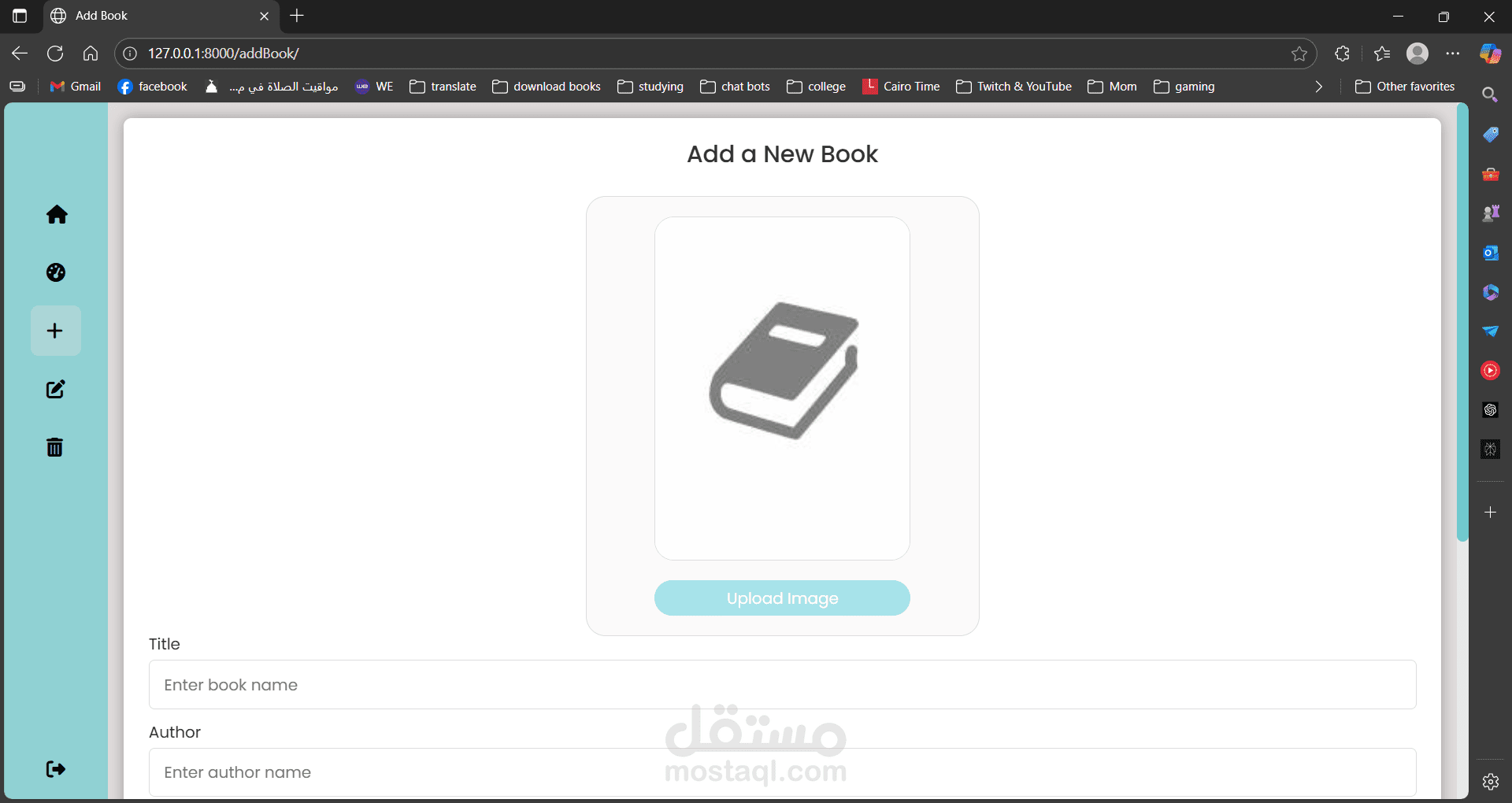Click the browser Back arrow

click(x=20, y=54)
